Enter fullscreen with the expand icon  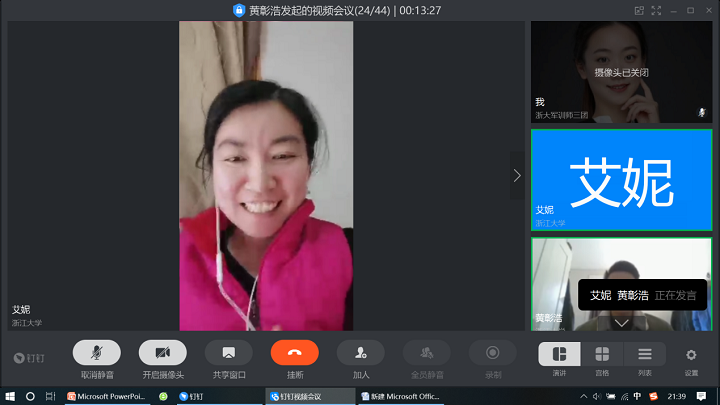[656, 10]
